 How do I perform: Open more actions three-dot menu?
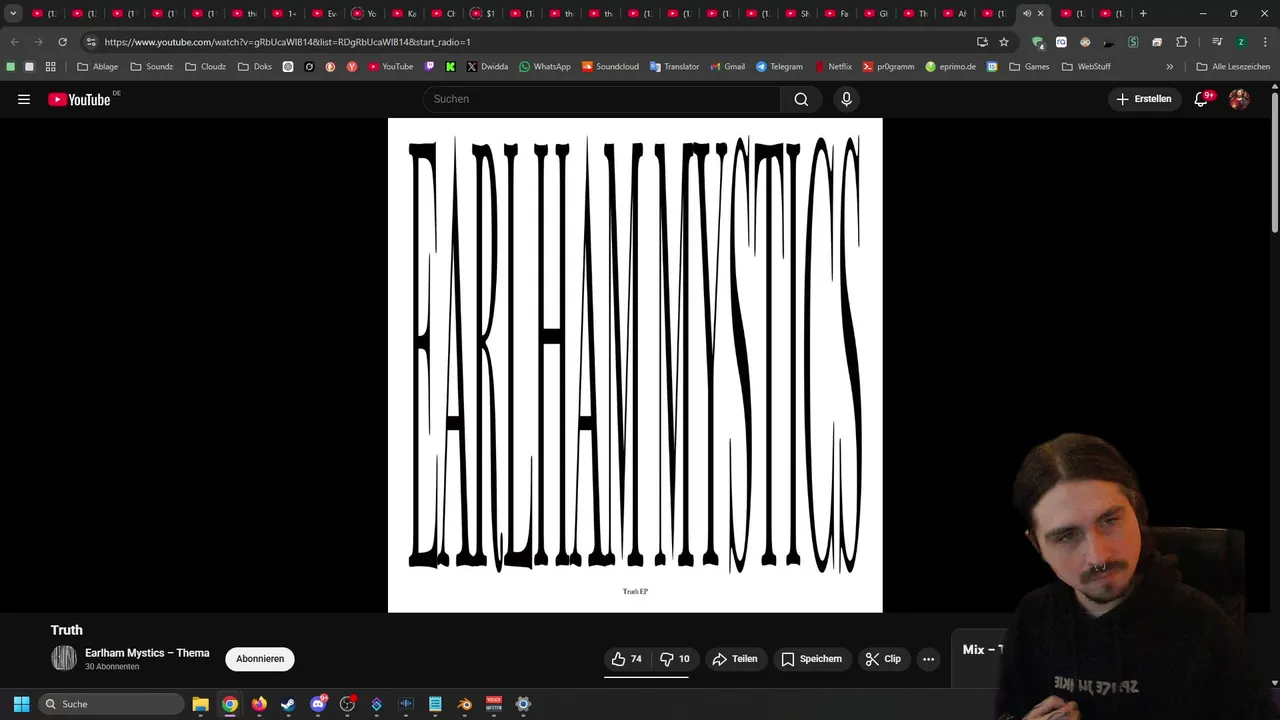928,659
